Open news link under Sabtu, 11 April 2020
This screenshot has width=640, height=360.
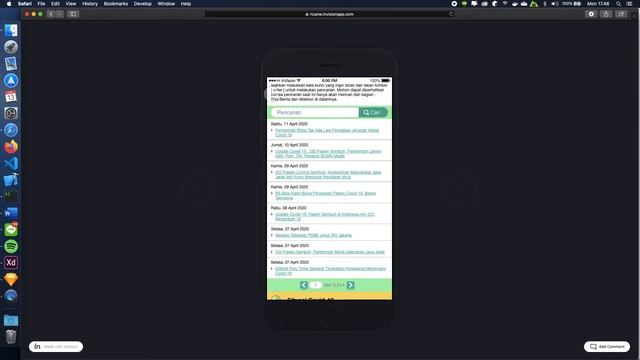[327, 132]
